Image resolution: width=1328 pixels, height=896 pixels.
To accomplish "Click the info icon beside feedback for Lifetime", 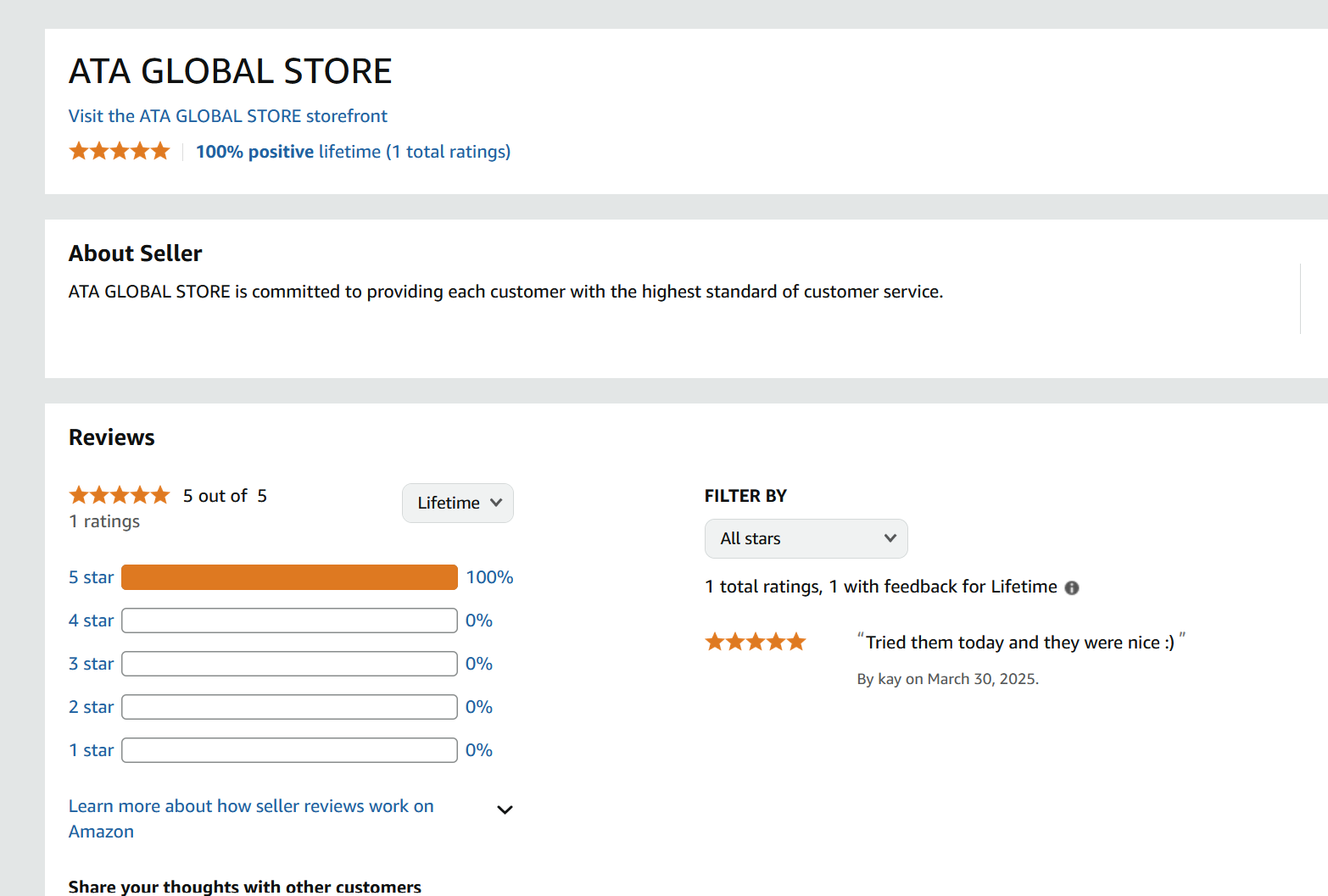I will tap(1072, 587).
